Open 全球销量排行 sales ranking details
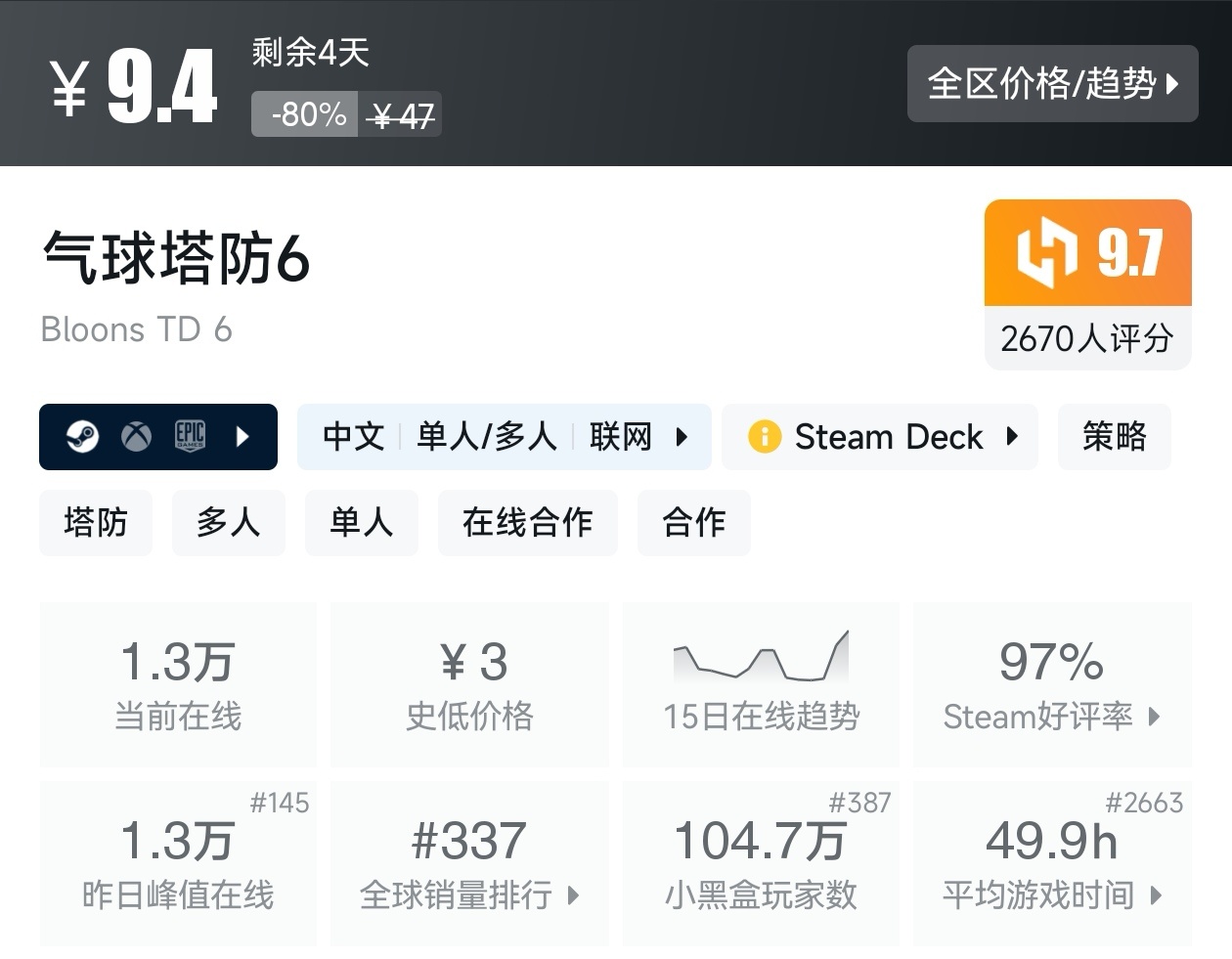The height and width of the screenshot is (959, 1232). [x=469, y=894]
